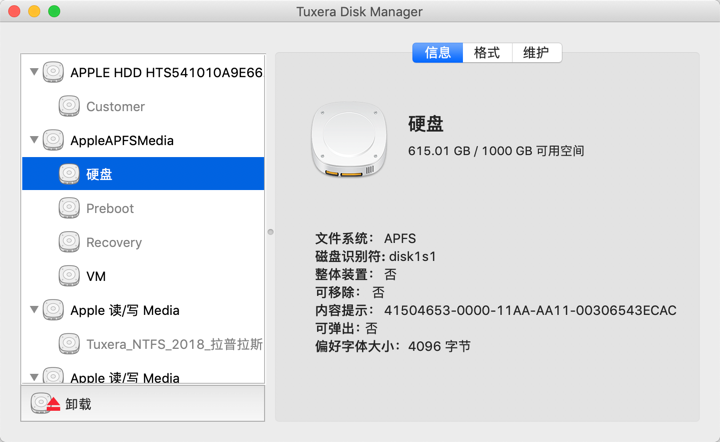Click the Tuxera_NTFS_2018 volume disk icon
Viewport: 720px width, 442px height.
[x=69, y=344]
